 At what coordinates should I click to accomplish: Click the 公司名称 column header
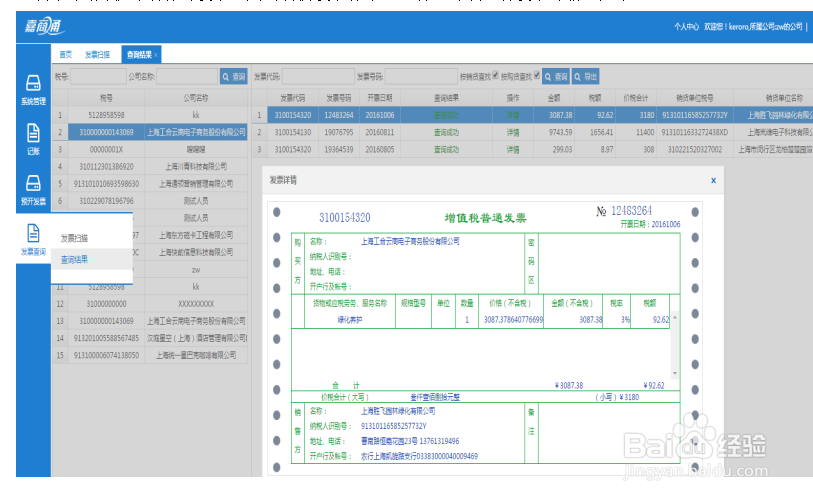tap(196, 98)
